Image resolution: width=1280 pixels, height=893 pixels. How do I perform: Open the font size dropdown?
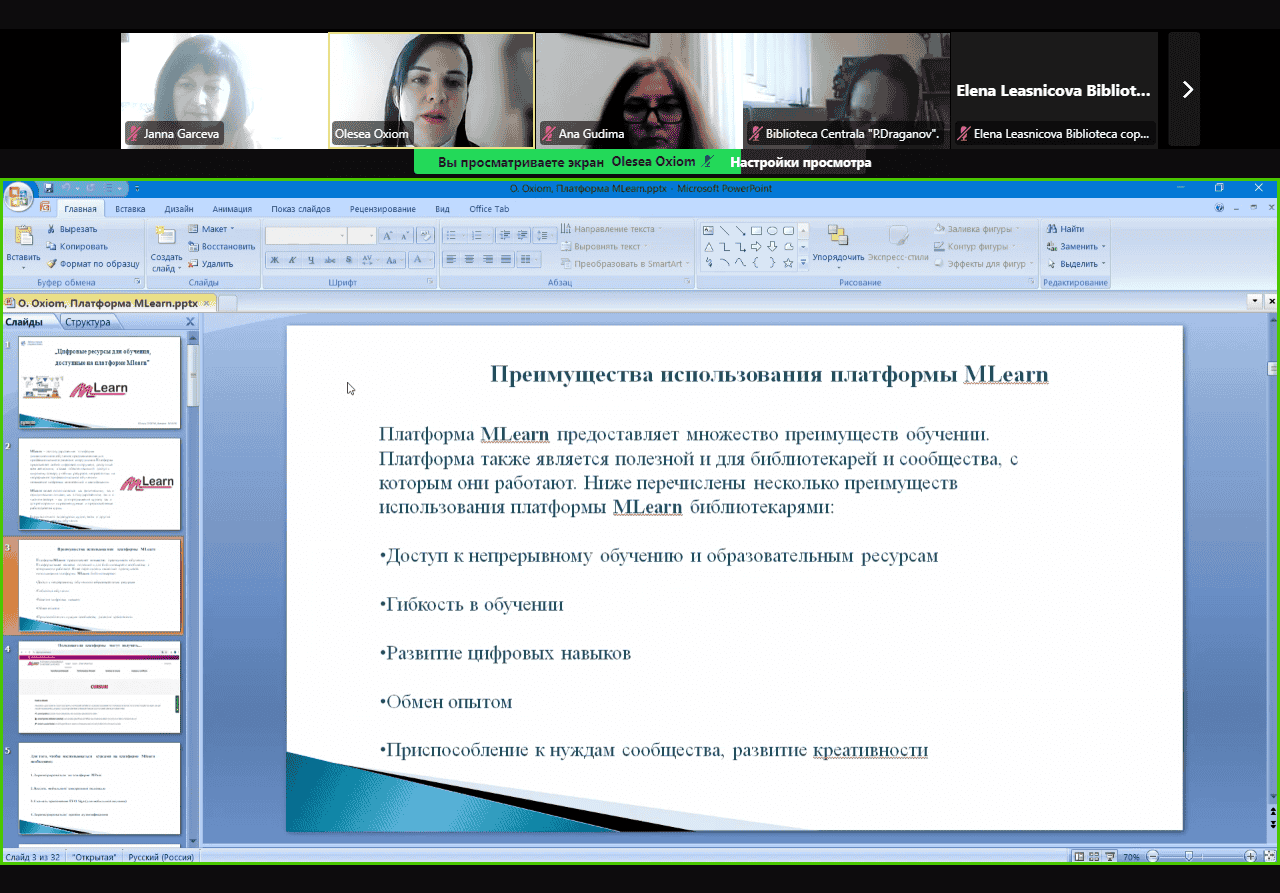click(x=371, y=236)
